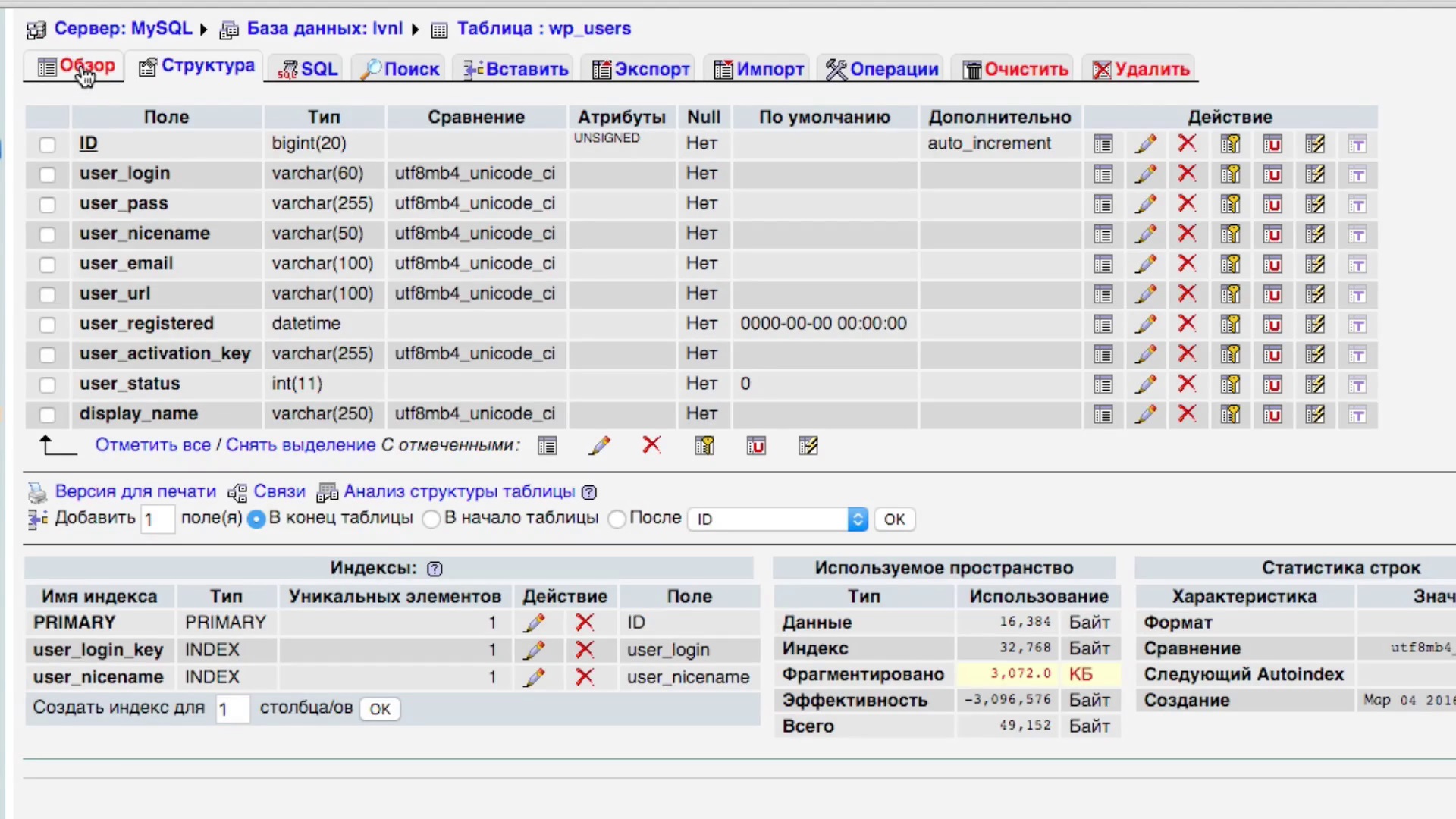1456x819 pixels.
Task: Add index icon for user_url row
Action: 1315,293
